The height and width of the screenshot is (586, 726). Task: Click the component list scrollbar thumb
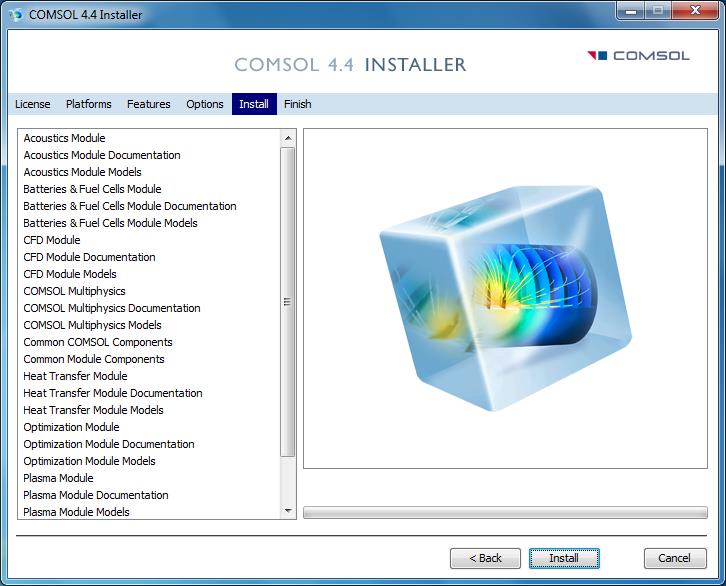pos(288,300)
